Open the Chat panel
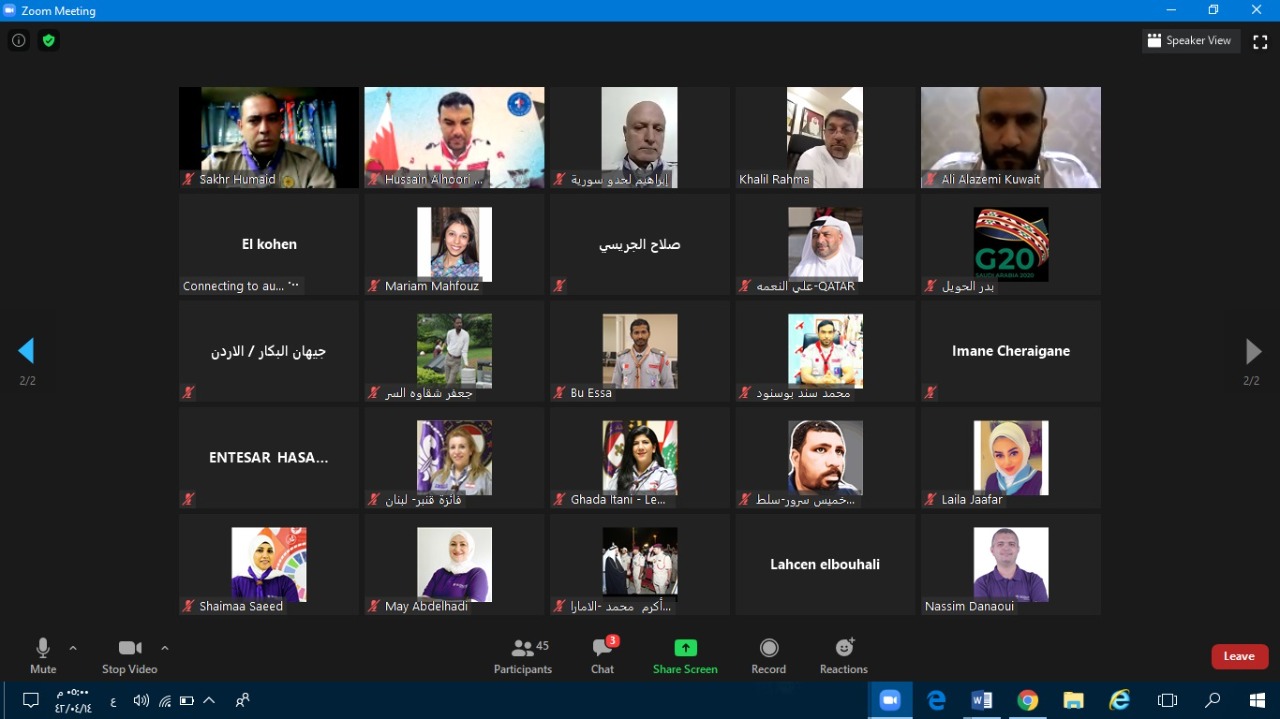 pos(602,656)
